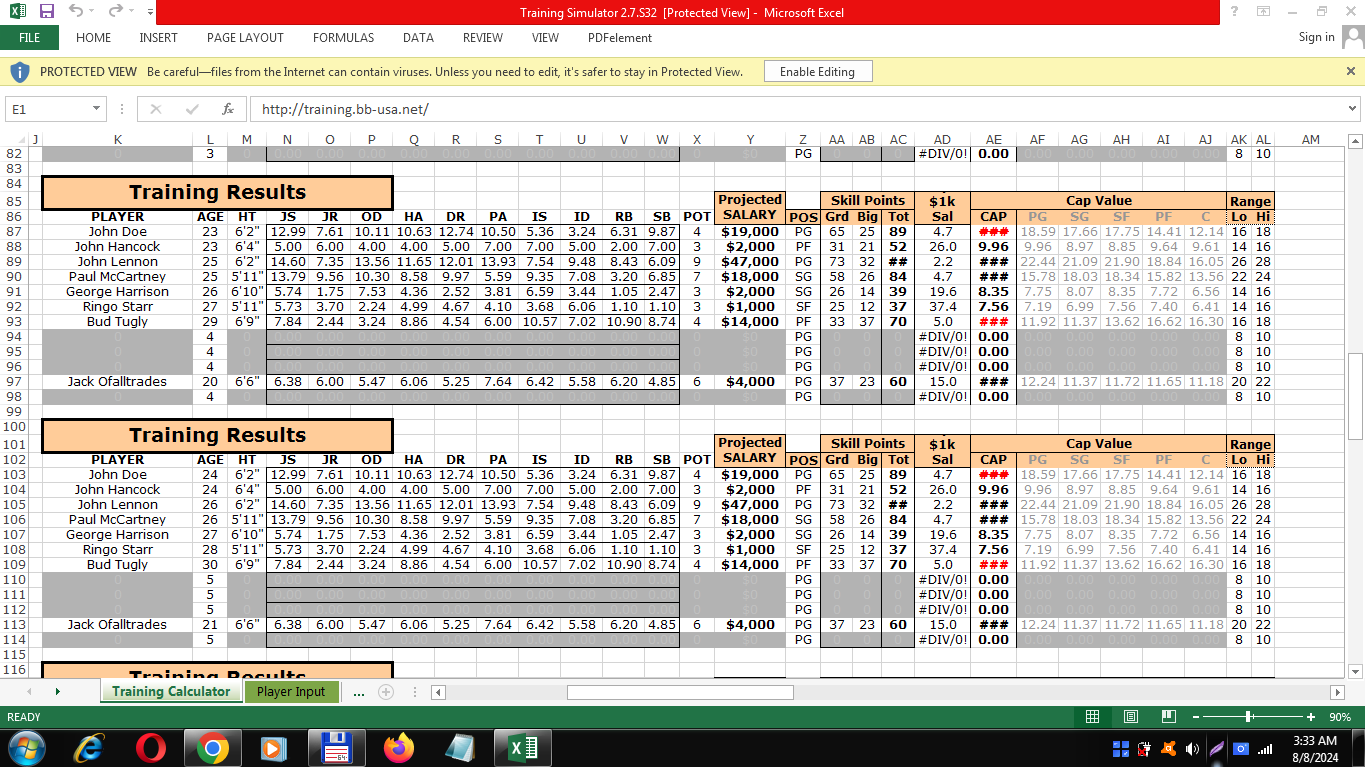Click the zoom in plus button
This screenshot has height=767, width=1365.
point(1310,717)
